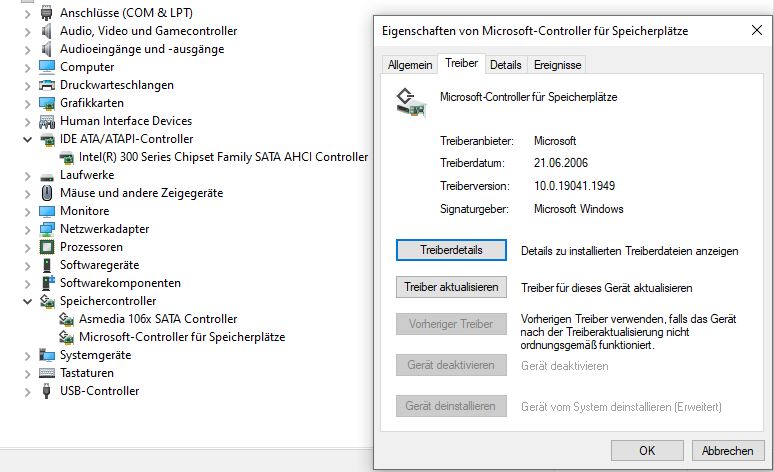The image size is (774, 472).
Task: Open the Ereignisse tab
Action: pyautogui.click(x=557, y=65)
